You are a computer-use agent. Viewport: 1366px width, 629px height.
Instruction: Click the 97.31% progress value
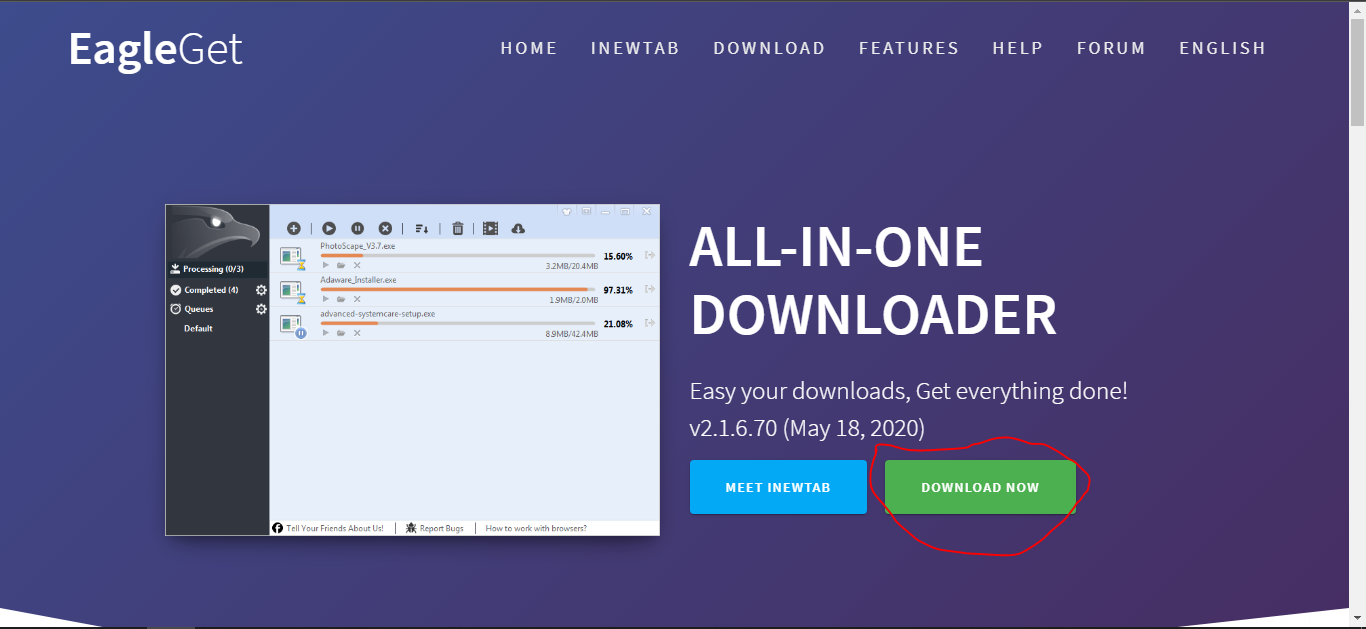(x=618, y=290)
